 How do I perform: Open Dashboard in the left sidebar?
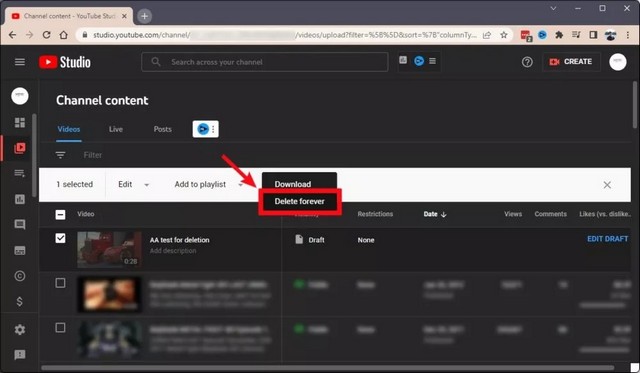click(20, 122)
